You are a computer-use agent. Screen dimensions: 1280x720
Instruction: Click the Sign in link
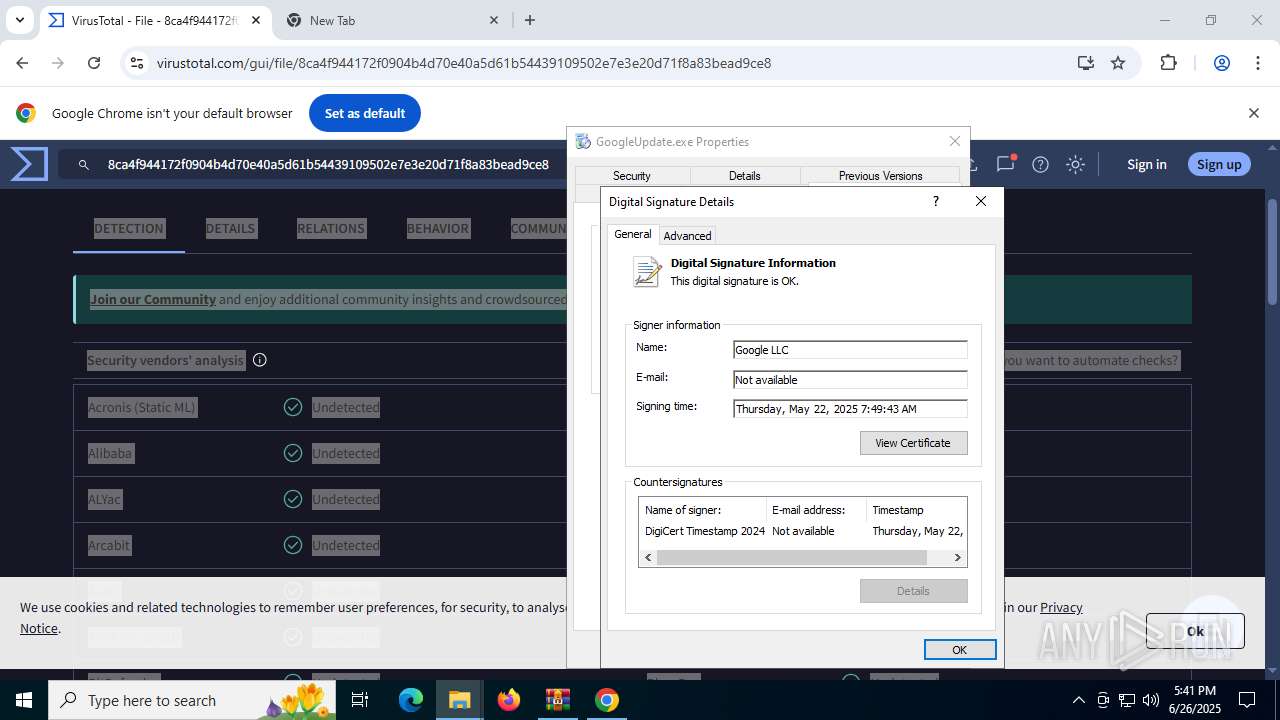[1146, 164]
